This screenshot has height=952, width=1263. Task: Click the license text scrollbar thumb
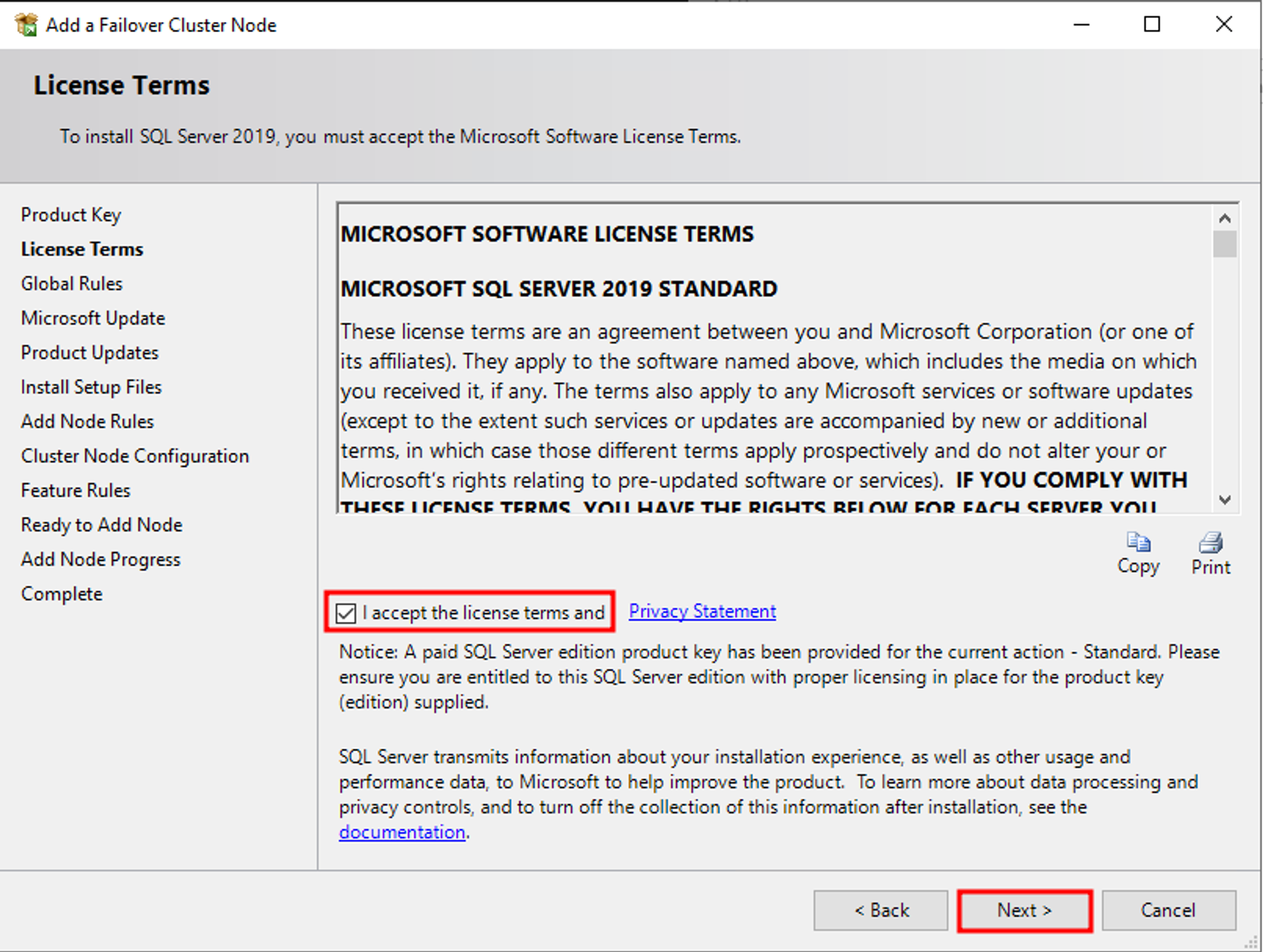(x=1225, y=244)
